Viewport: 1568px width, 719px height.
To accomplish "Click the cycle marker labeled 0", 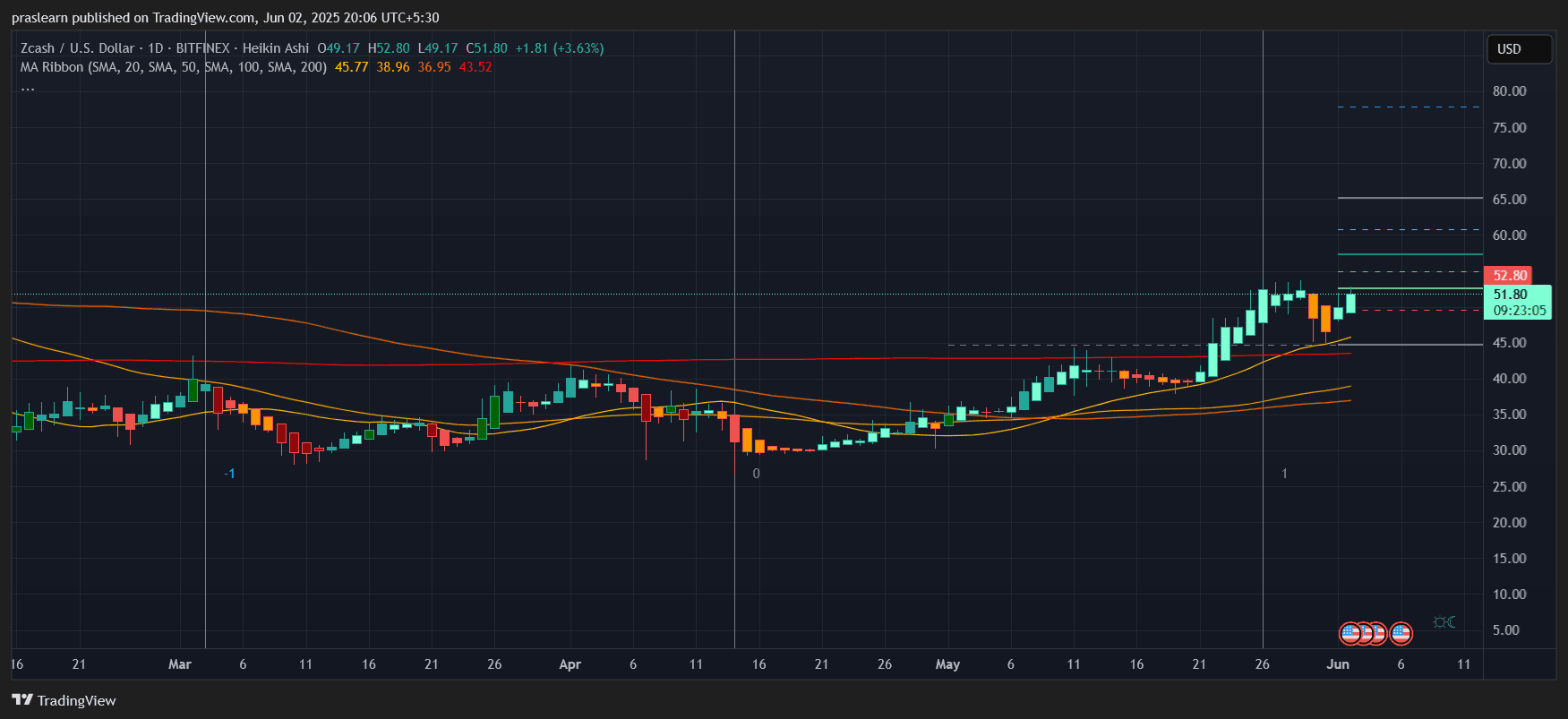I will point(757,474).
